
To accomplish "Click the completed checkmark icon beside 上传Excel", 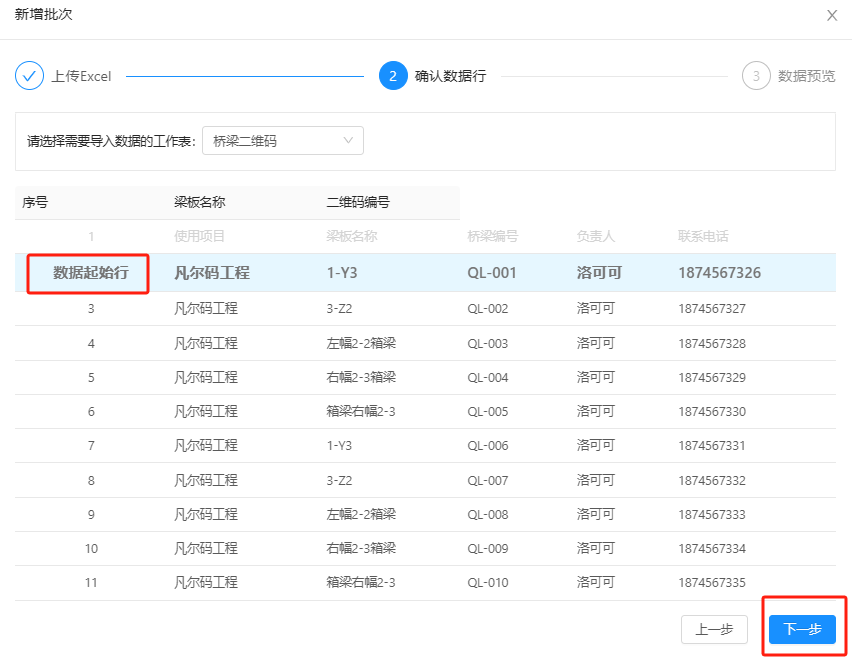I will point(29,76).
